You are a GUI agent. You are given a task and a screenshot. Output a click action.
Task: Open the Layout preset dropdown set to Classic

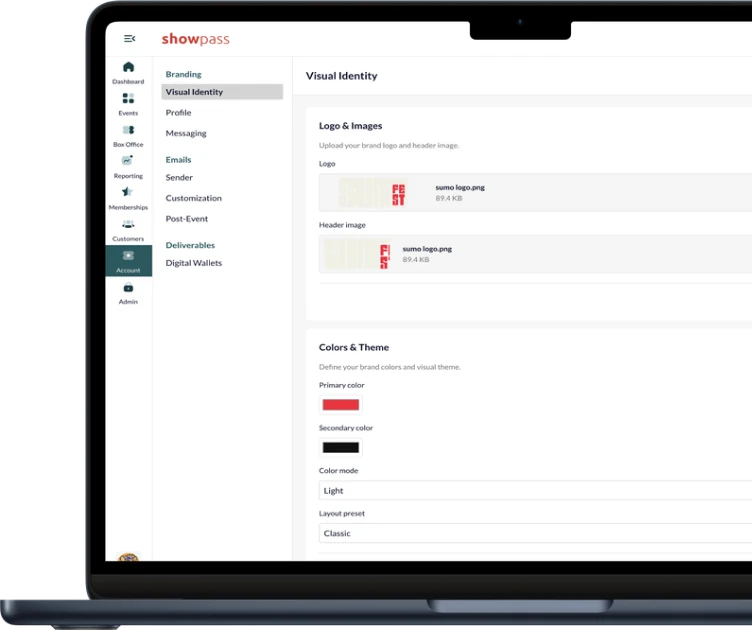pyautogui.click(x=535, y=533)
